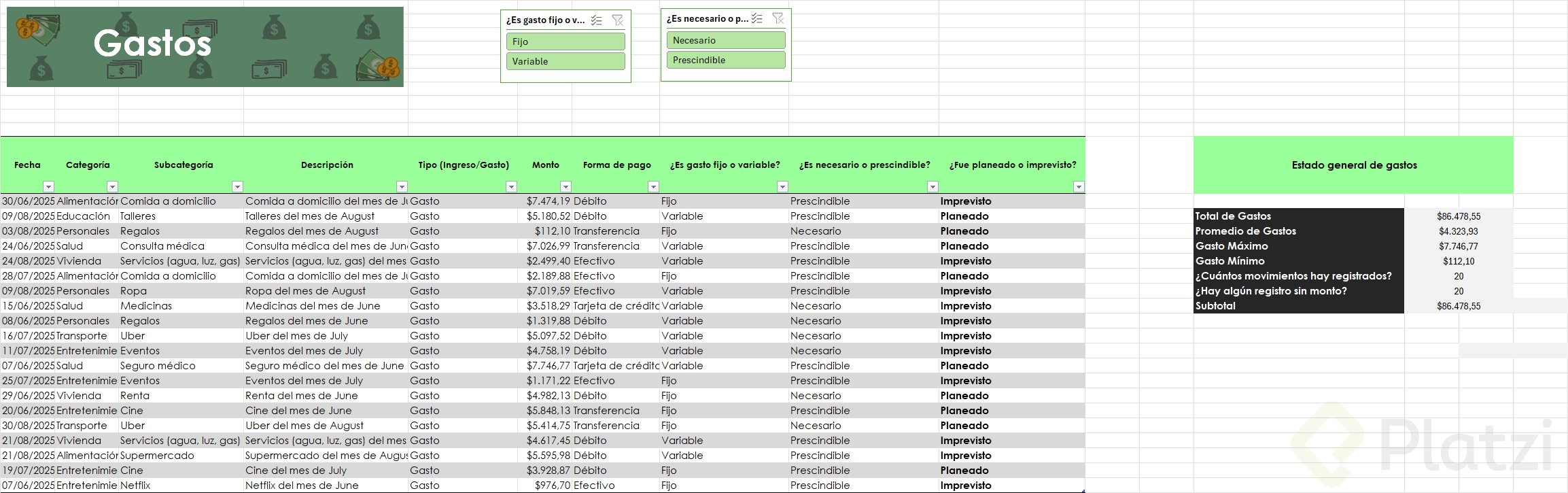Image resolution: width=1568 pixels, height=493 pixels.
Task: Select the 'Estado general de gastos' header cell
Action: pos(1353,165)
